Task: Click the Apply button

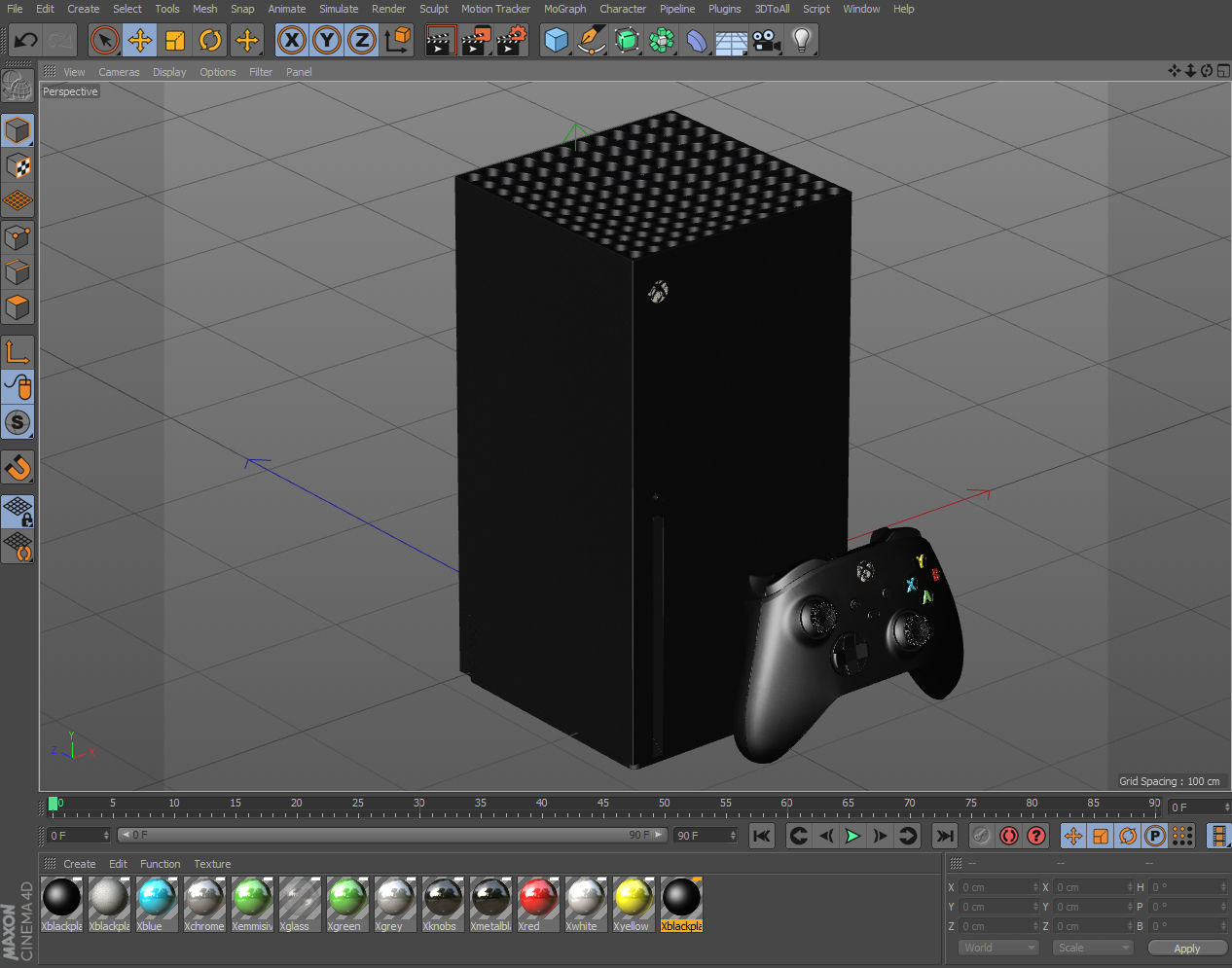Action: pos(1186,948)
